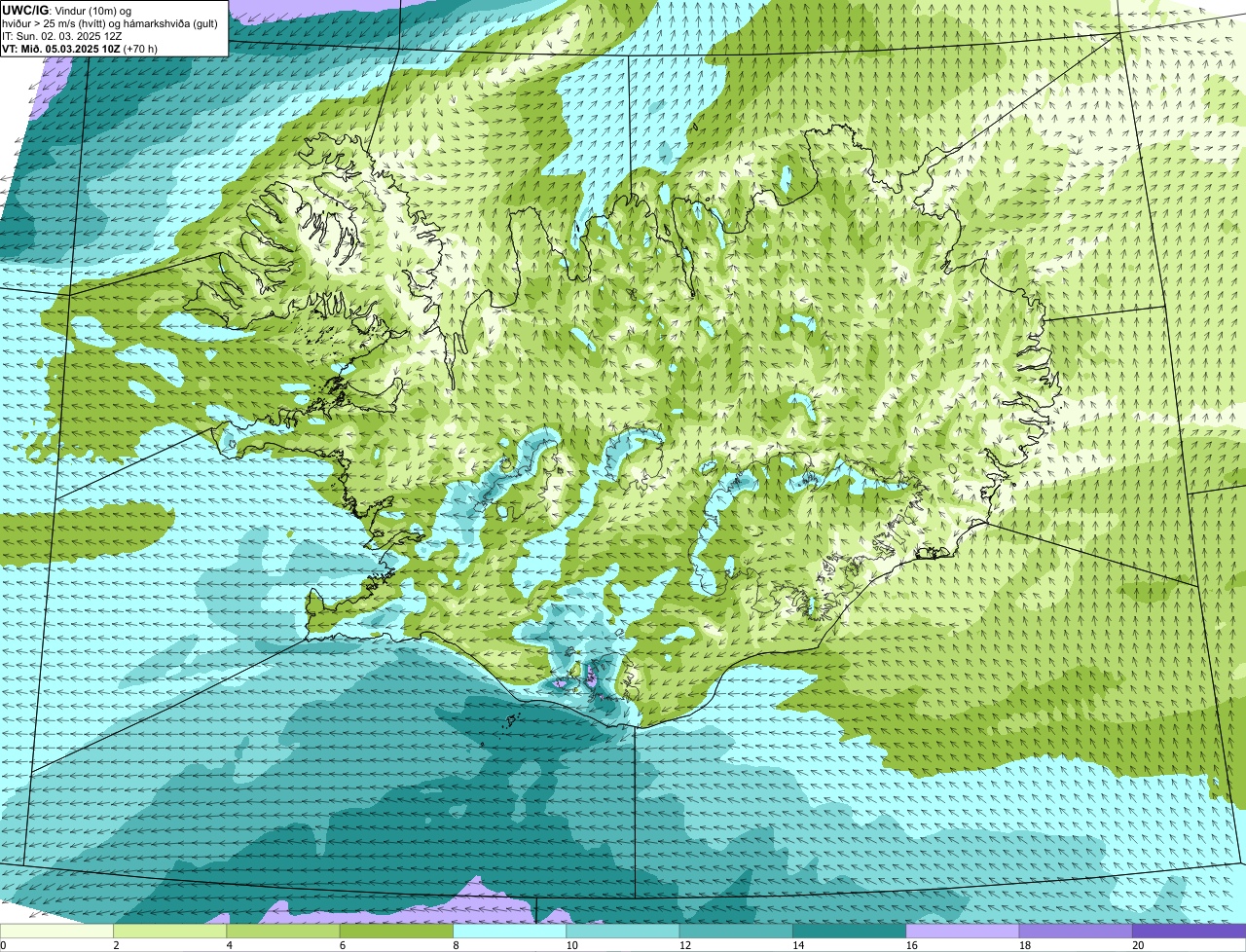Click the 14–16 m/s dark teal legend swatch
Viewport: 1246px width, 952px height.
pos(850,931)
